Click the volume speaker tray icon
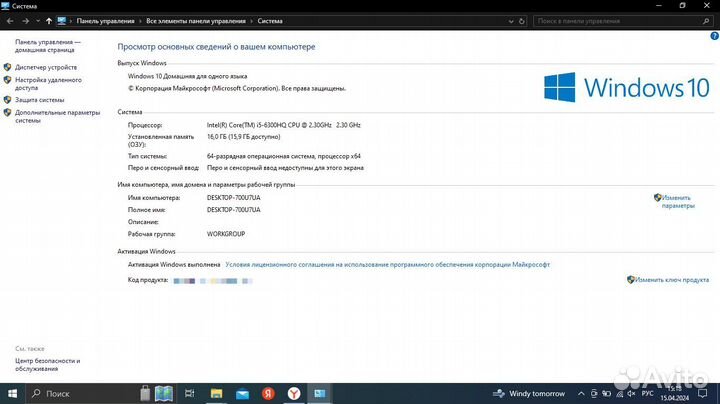The image size is (720, 404). pos(631,393)
